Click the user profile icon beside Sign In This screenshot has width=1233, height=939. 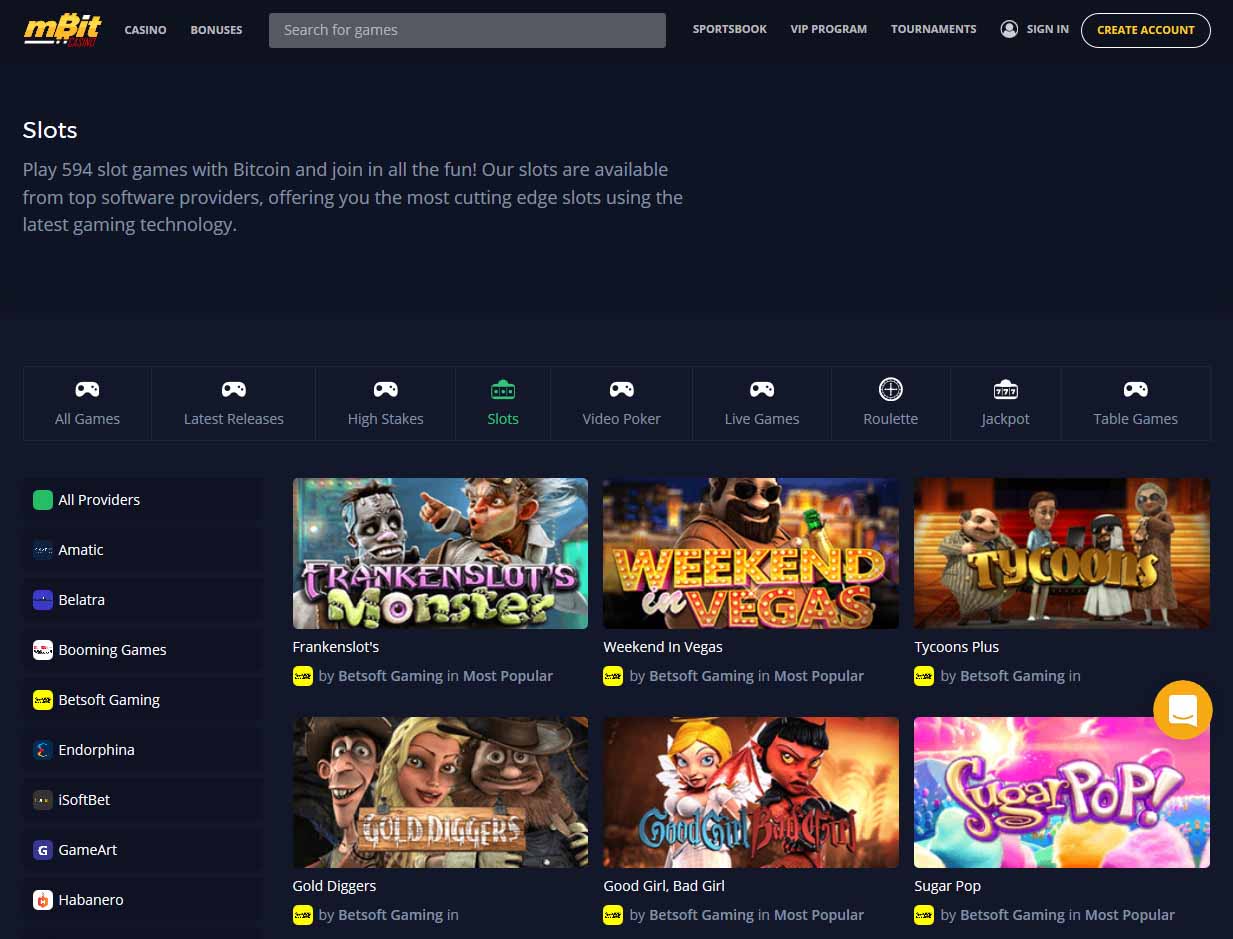[1009, 29]
